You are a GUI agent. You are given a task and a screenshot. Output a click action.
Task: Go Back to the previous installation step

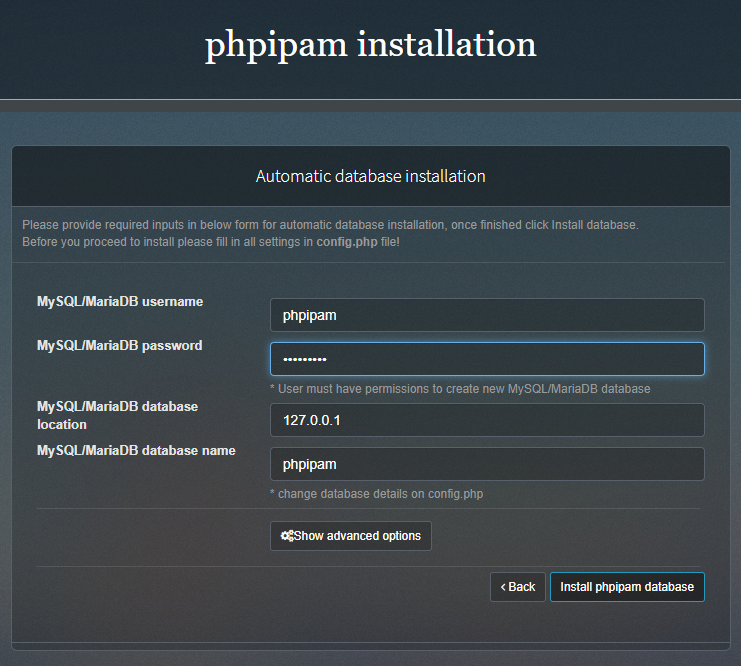517,587
